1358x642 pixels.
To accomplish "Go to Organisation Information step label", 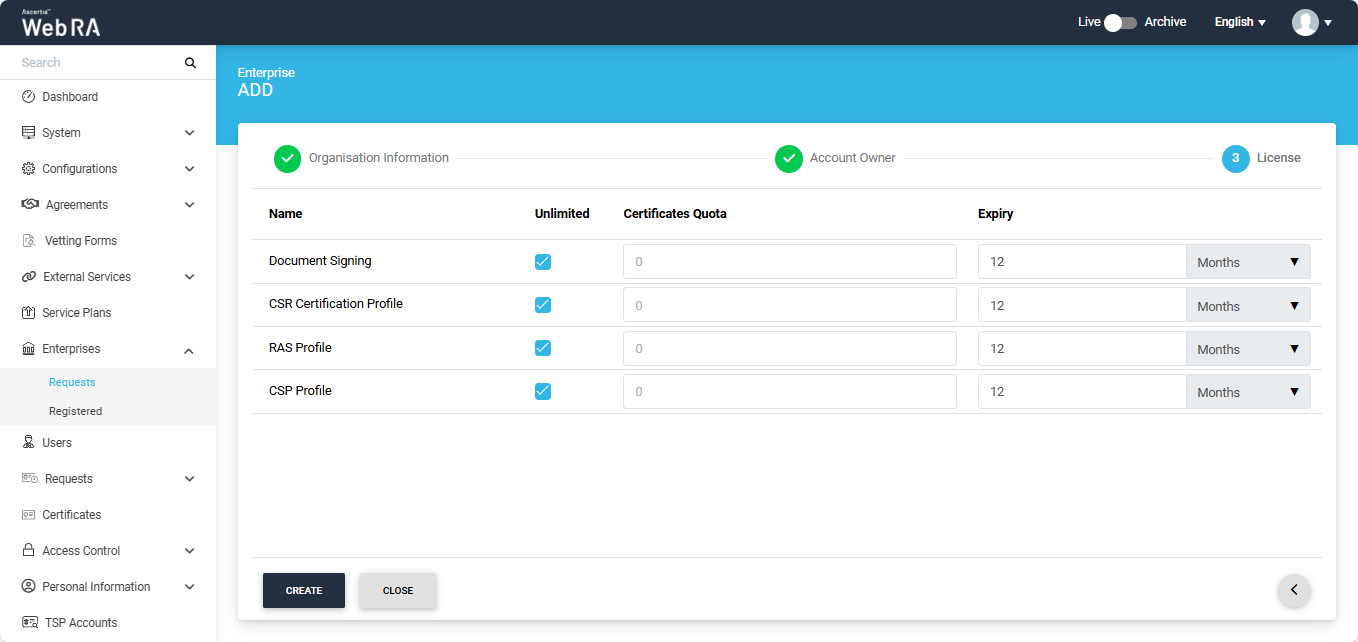I will click(x=379, y=158).
